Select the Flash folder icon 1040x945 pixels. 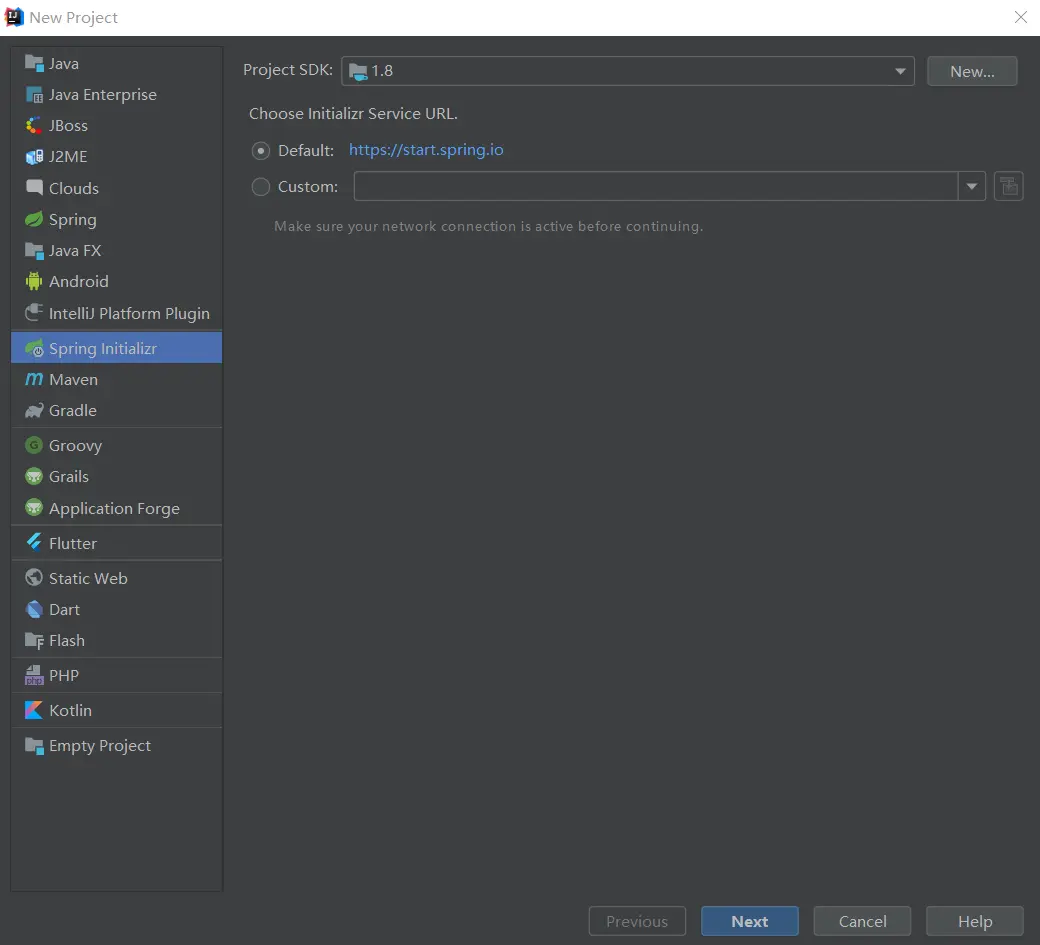pyautogui.click(x=34, y=640)
